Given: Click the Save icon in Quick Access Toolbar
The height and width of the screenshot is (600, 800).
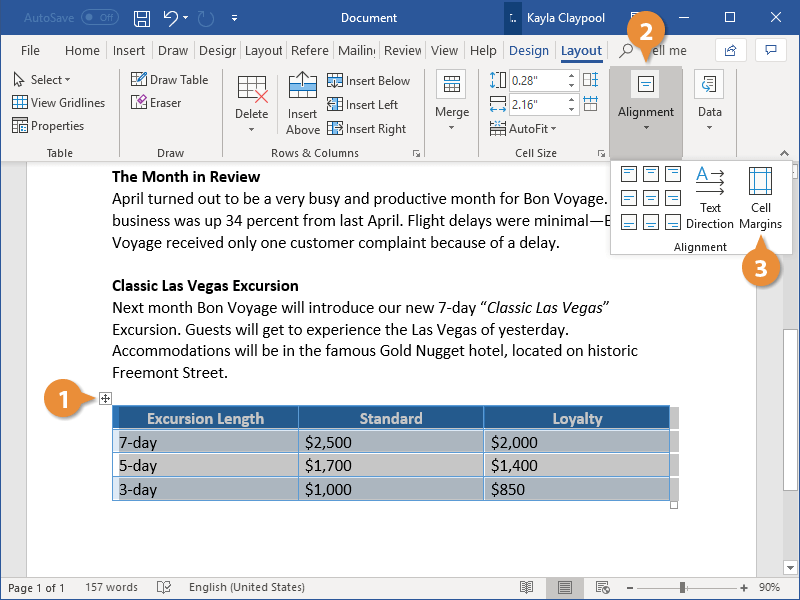Looking at the screenshot, I should click(141, 17).
